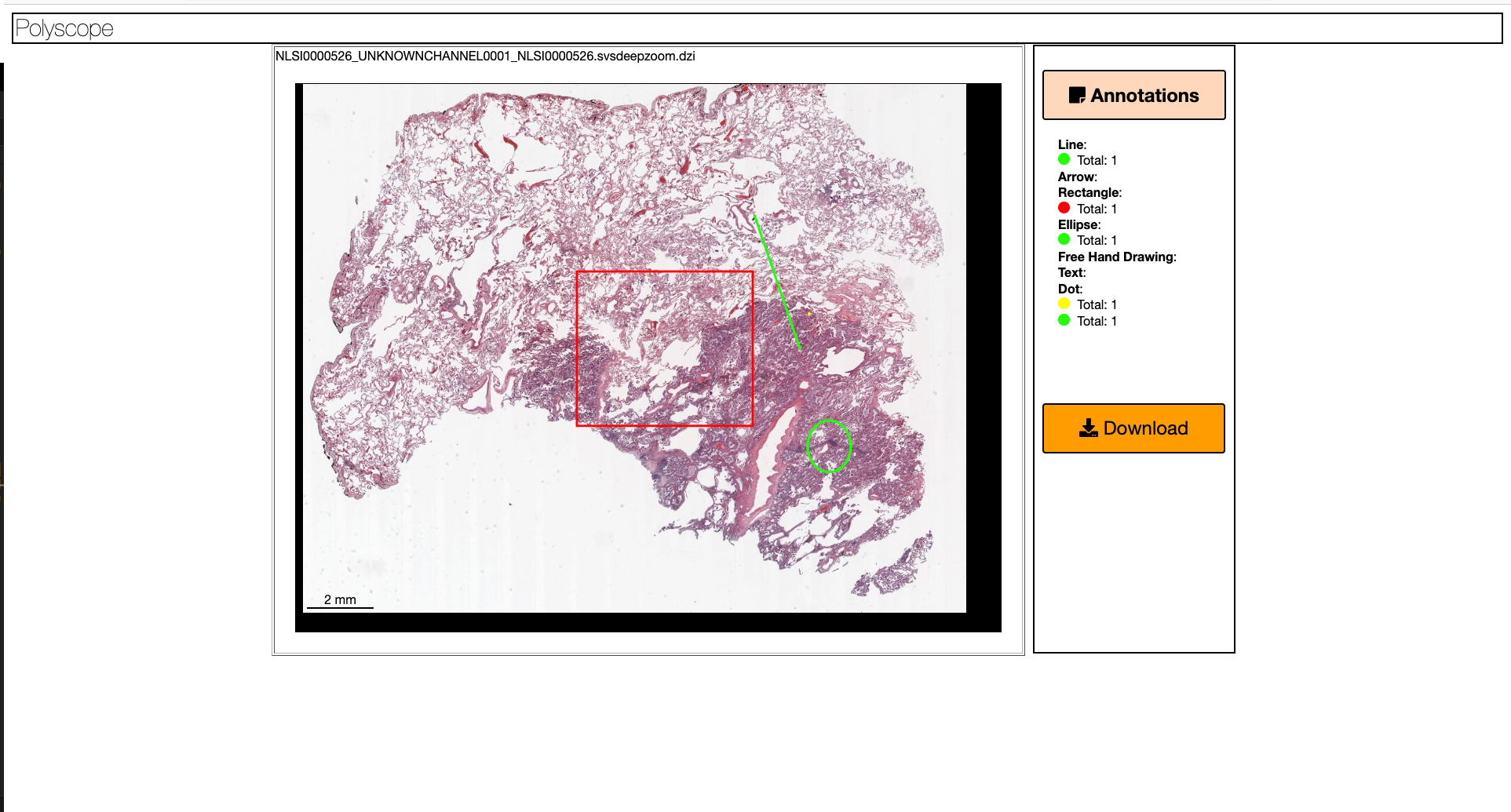Click the Ellipse: label
Image resolution: width=1511 pixels, height=812 pixels.
(x=1079, y=224)
